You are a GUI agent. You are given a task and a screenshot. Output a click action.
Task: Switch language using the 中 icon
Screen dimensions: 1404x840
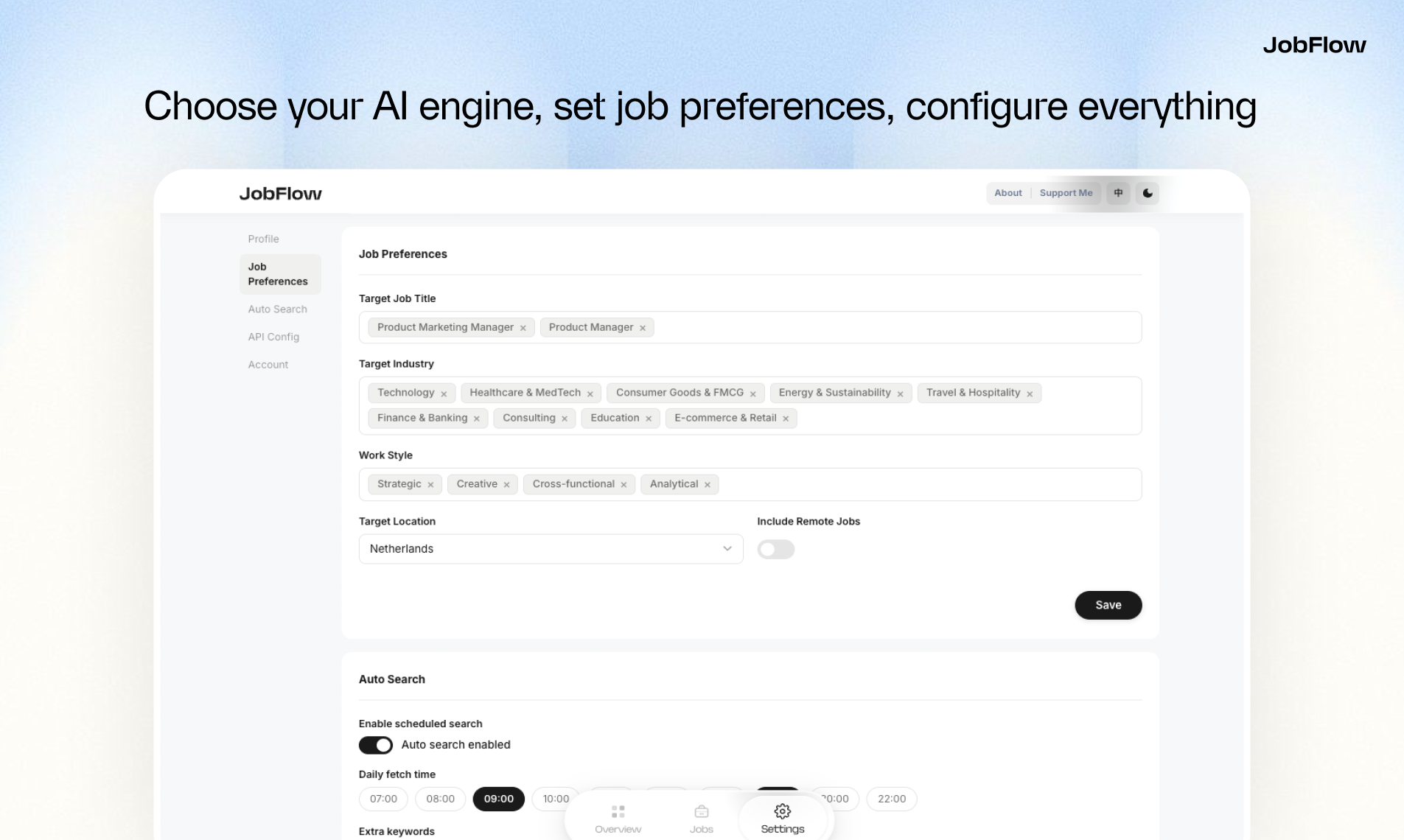pyautogui.click(x=1118, y=193)
